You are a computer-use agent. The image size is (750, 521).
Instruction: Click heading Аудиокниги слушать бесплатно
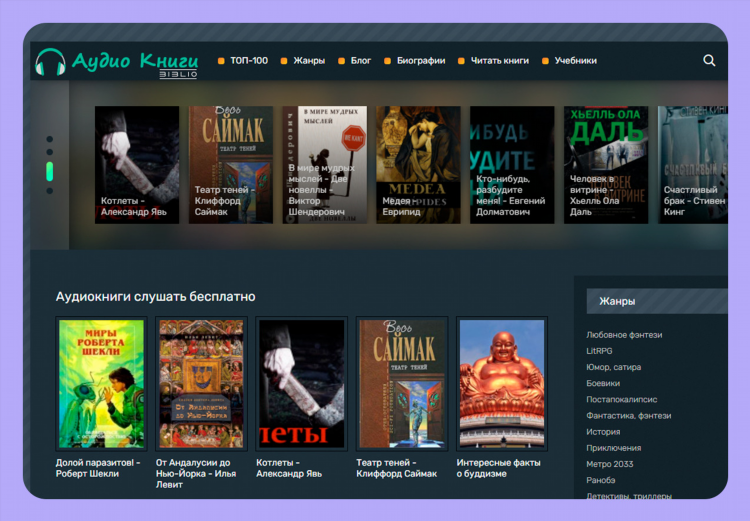click(x=155, y=297)
